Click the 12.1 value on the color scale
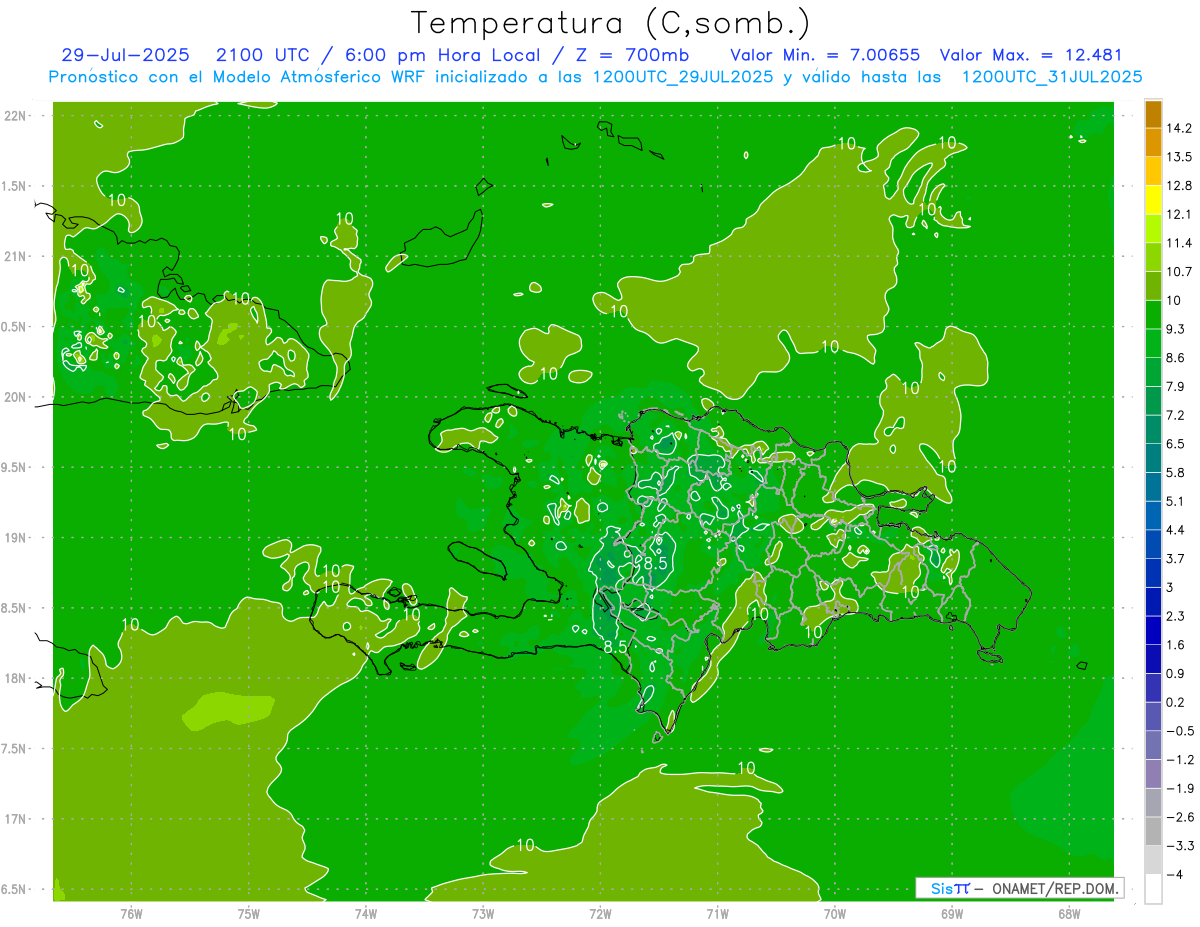1200x927 pixels. (x=1177, y=214)
